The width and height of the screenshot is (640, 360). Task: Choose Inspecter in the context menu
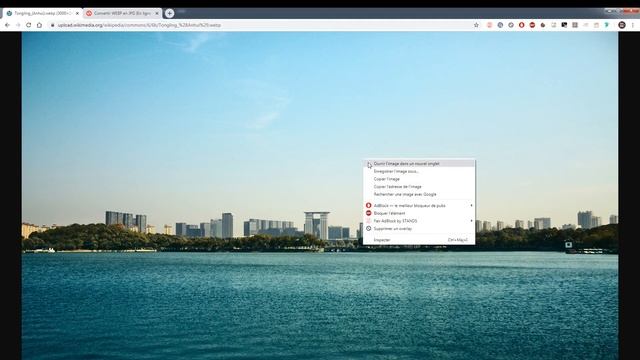419,240
